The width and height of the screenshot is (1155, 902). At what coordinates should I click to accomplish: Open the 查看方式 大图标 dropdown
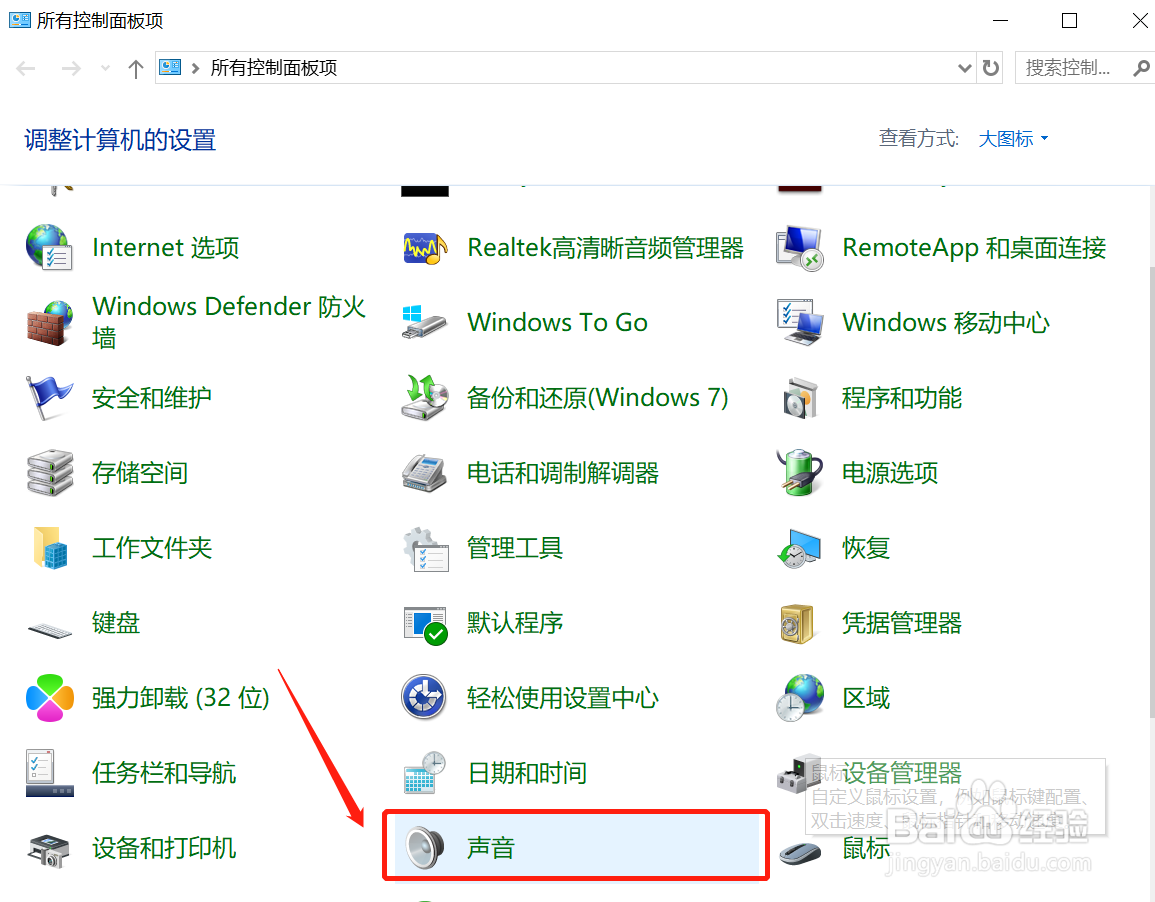click(x=1013, y=138)
